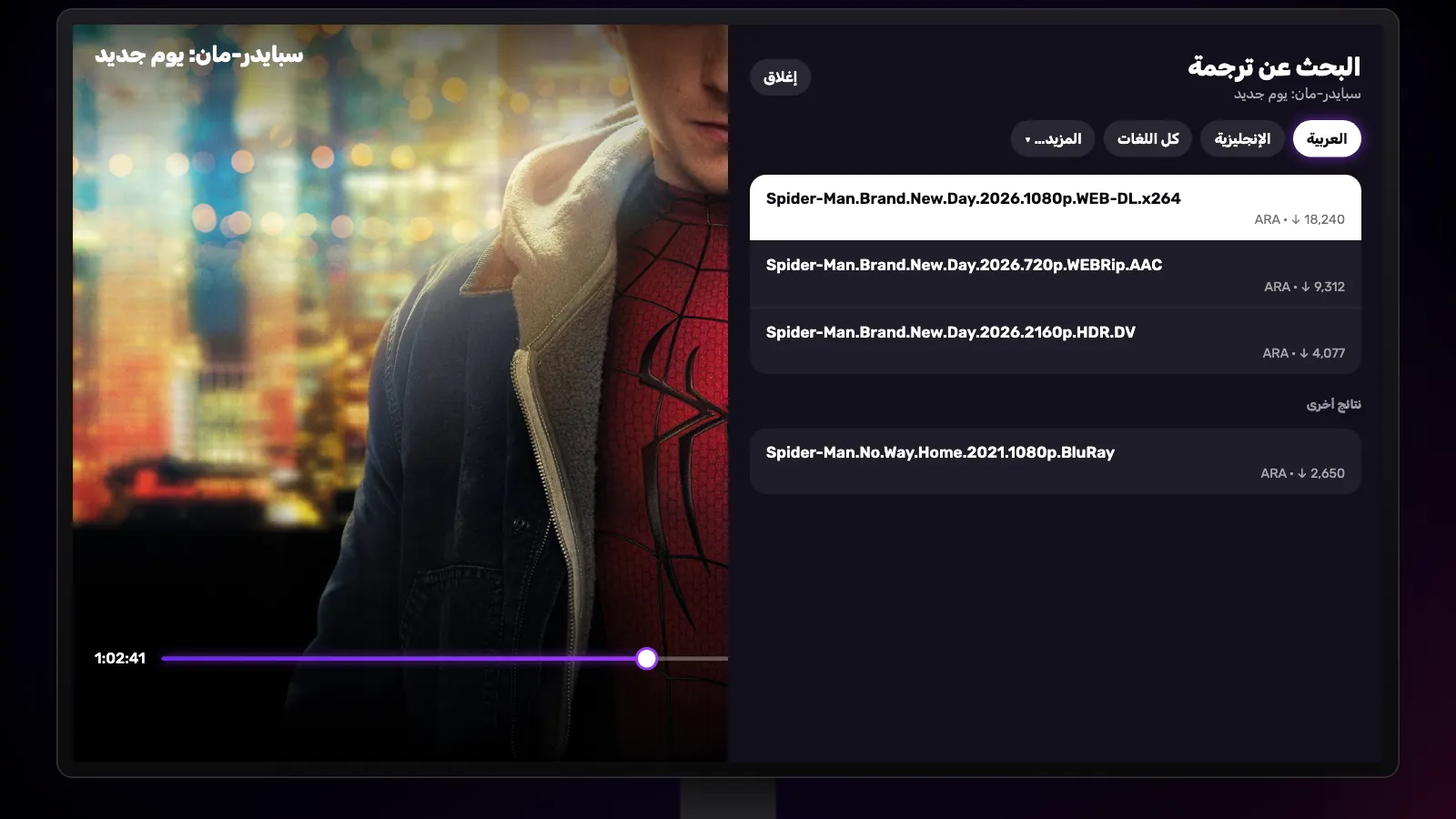Viewport: 1456px width, 819px height.
Task: Expand the المزيد... languages dropdown
Action: 1053,139
